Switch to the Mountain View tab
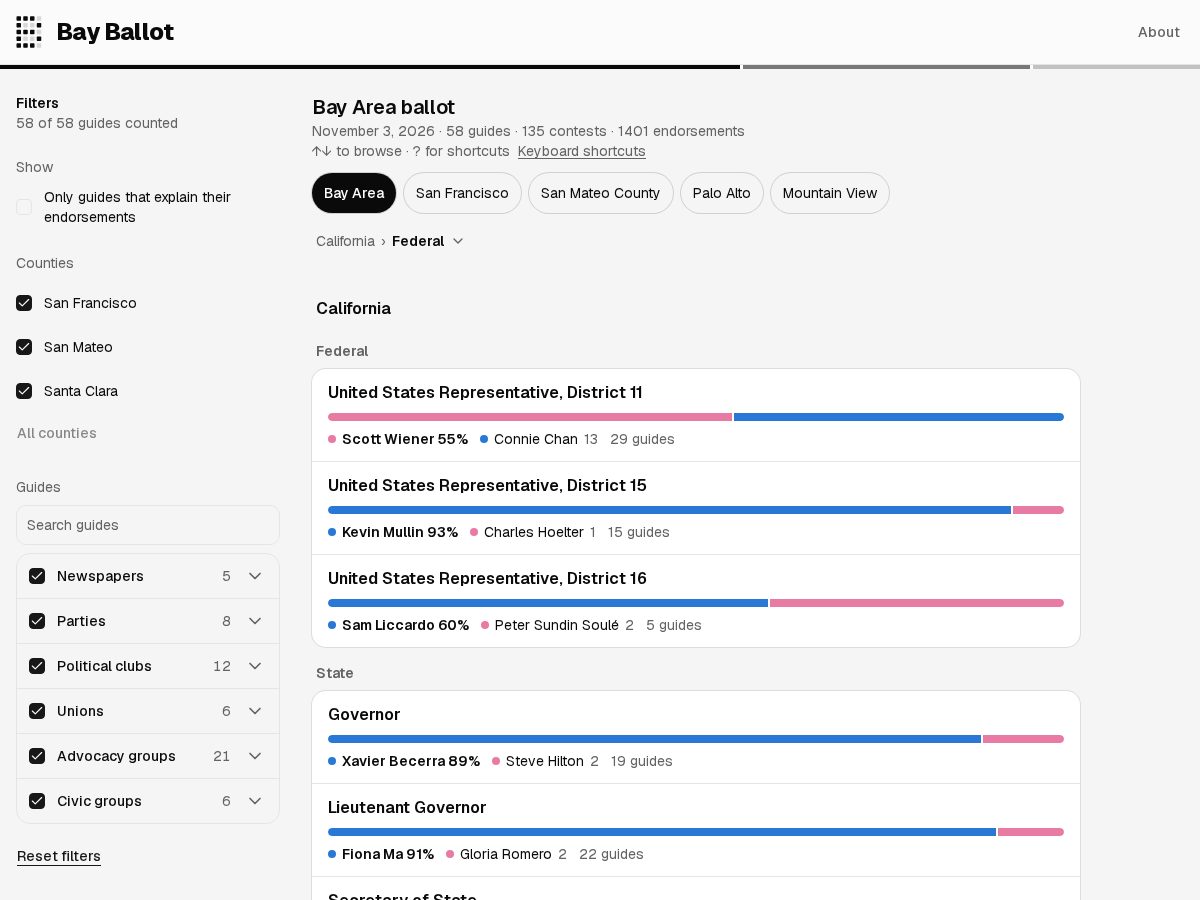 [830, 193]
